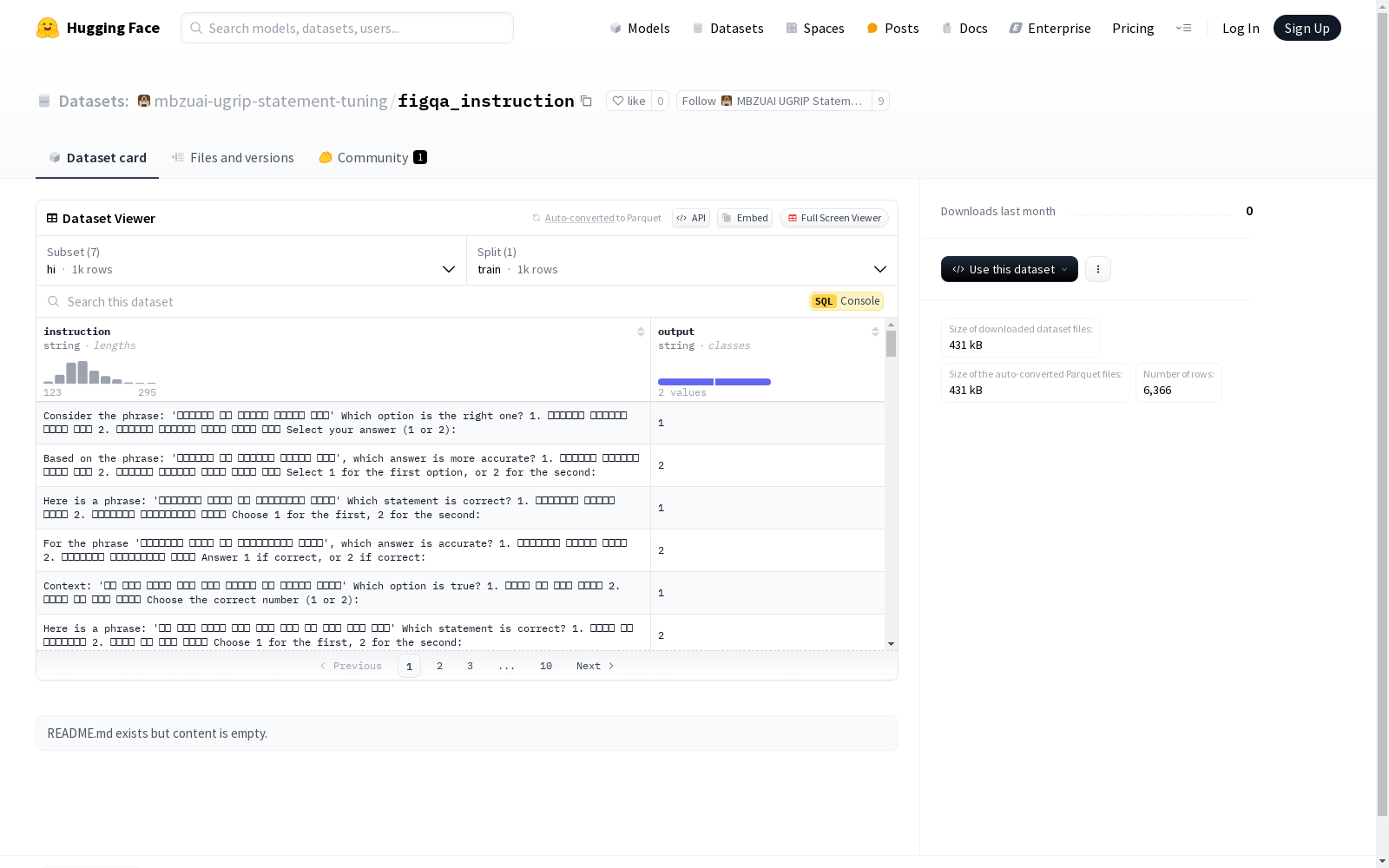
Task: Click the Auto-converted link
Action: (x=579, y=218)
